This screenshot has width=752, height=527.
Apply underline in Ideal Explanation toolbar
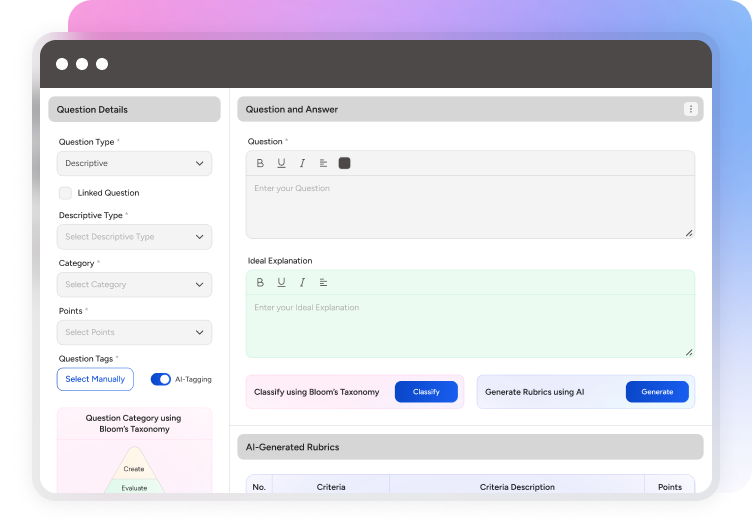click(x=281, y=282)
